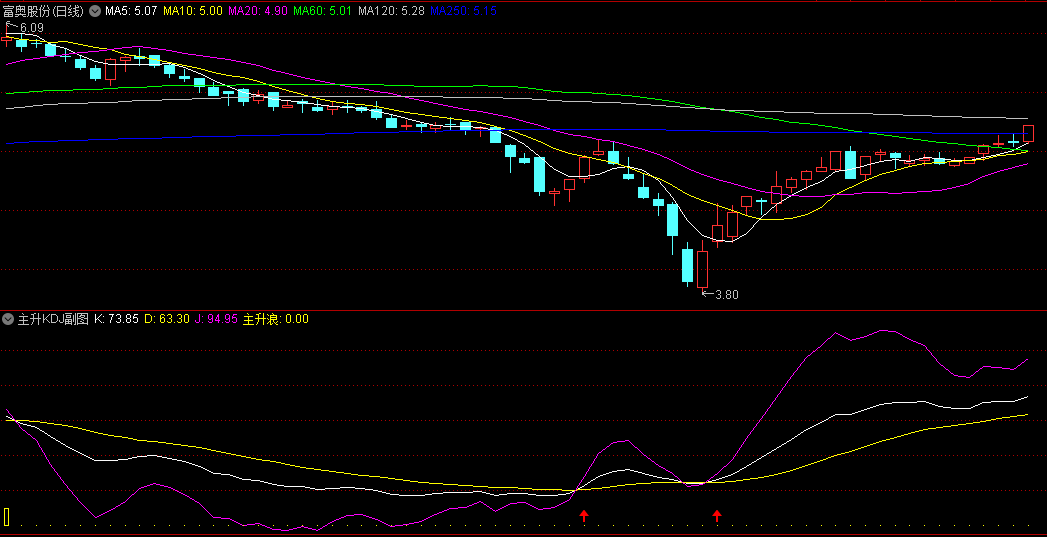Screen dimensions: 1047x537
Task: Select the MA5: 5.07 legend label
Action: pos(131,11)
